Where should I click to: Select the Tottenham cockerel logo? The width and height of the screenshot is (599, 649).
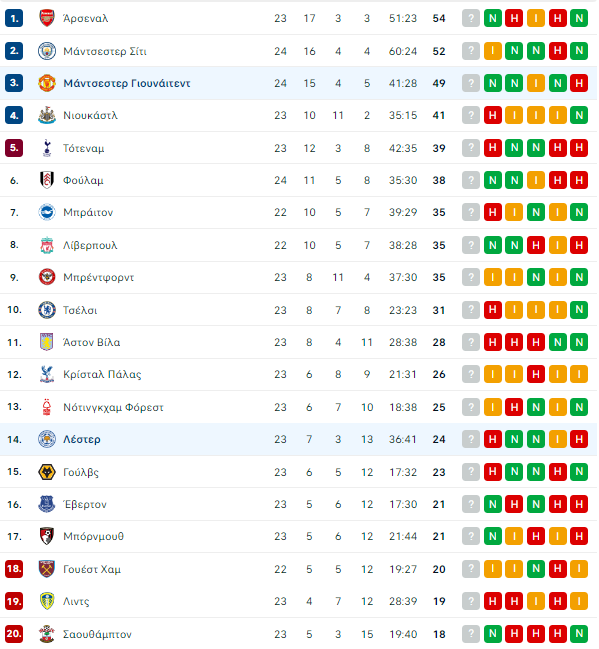click(47, 148)
